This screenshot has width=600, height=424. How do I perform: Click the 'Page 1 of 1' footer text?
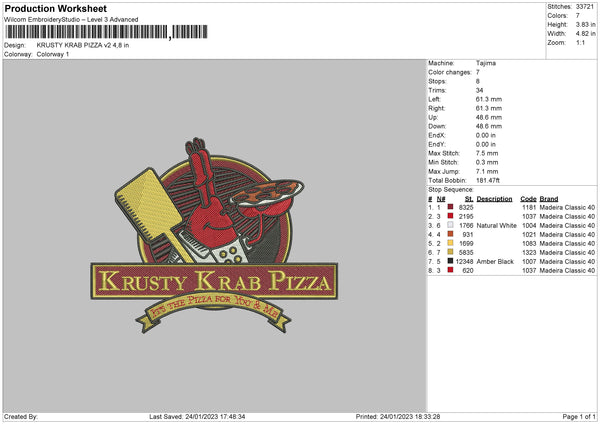coord(579,417)
